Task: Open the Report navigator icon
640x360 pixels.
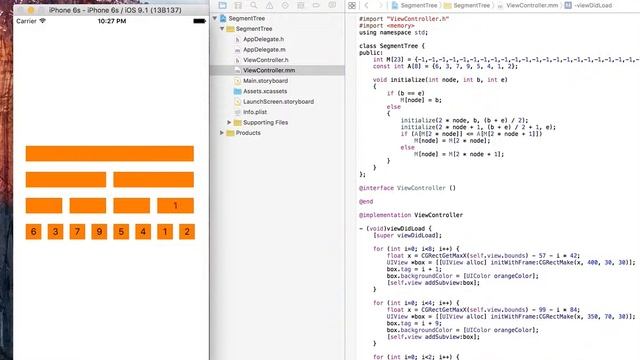Action: click(332, 5)
